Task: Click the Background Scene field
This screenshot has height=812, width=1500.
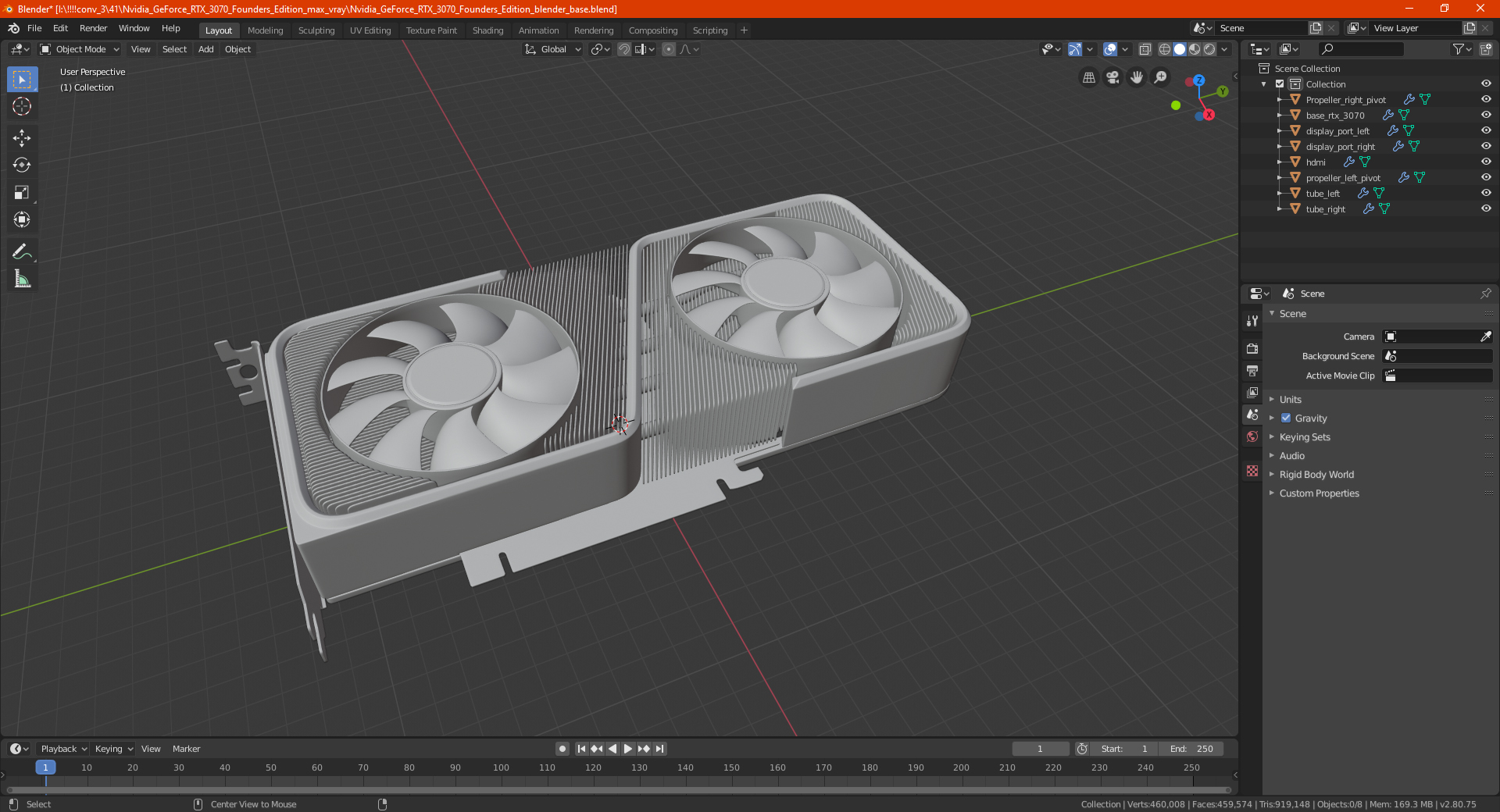Action: [1437, 356]
